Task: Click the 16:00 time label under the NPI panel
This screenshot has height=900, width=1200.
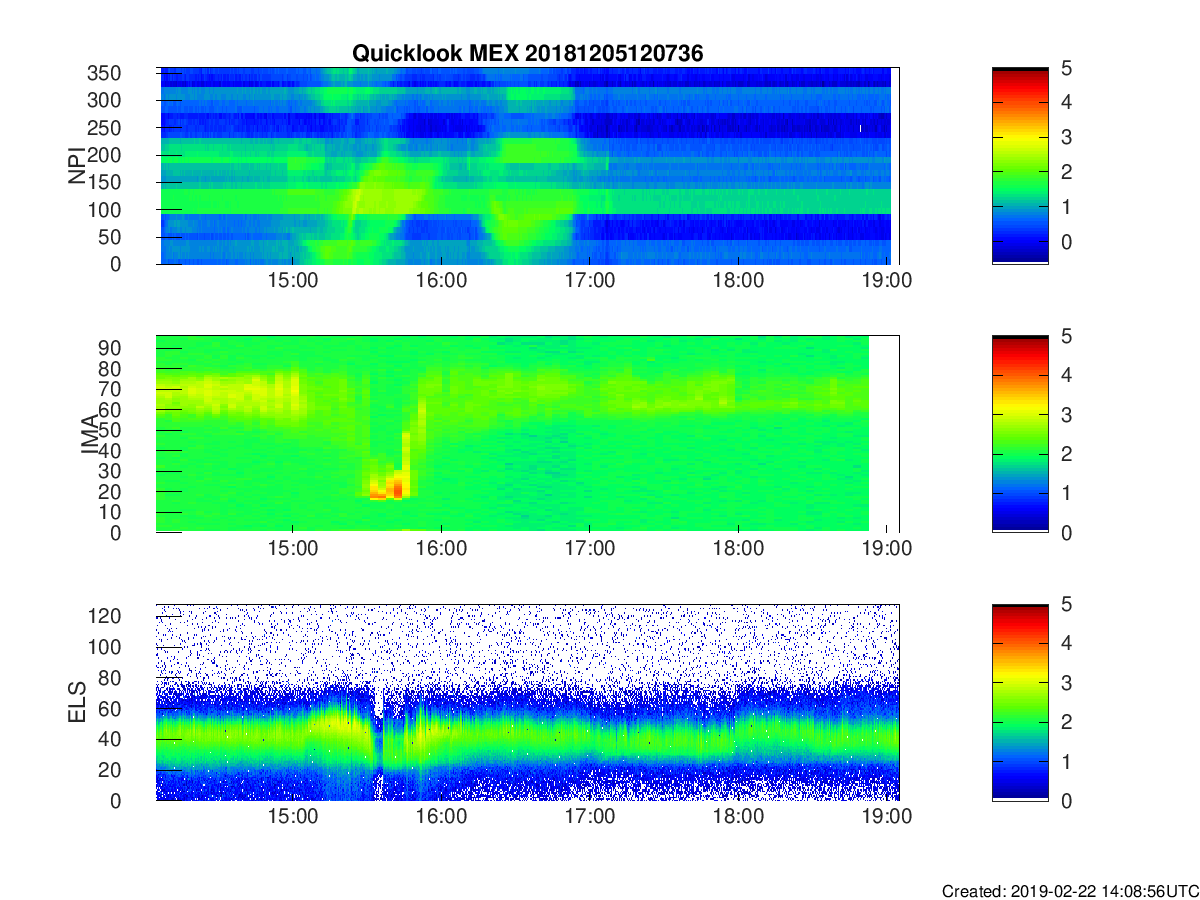Action: click(441, 281)
